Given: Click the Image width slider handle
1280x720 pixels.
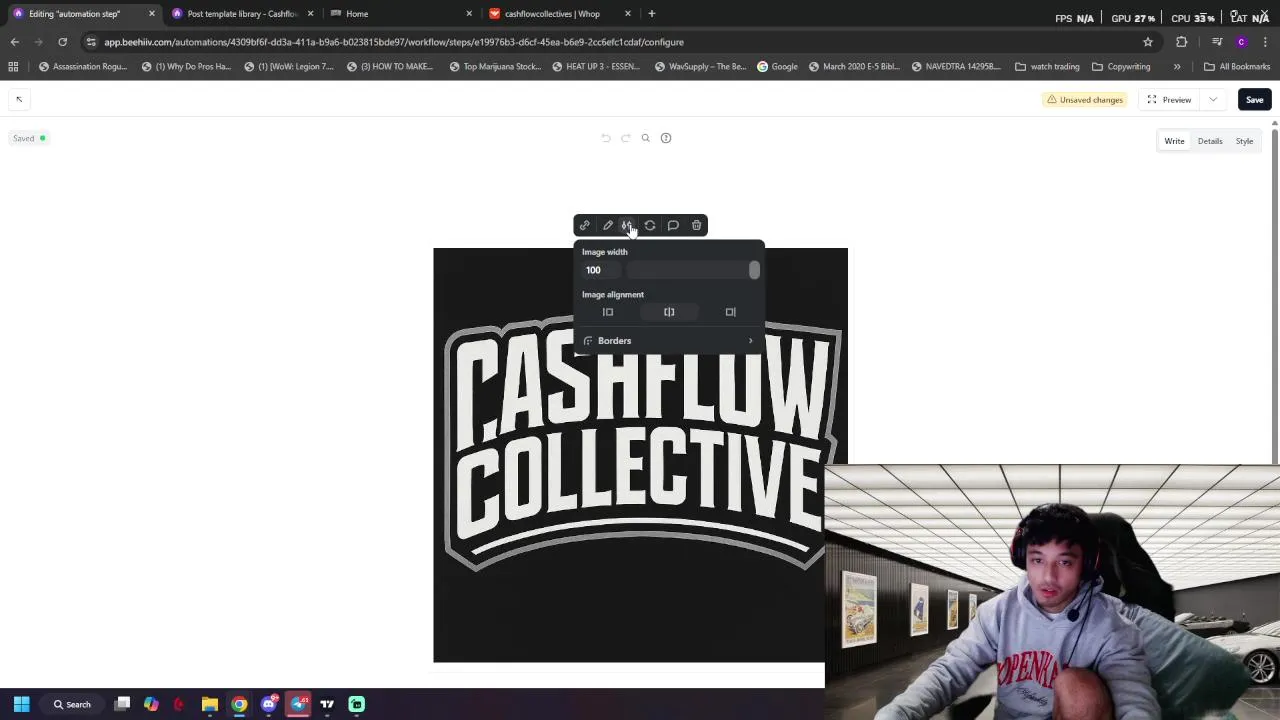Looking at the screenshot, I should pos(754,270).
